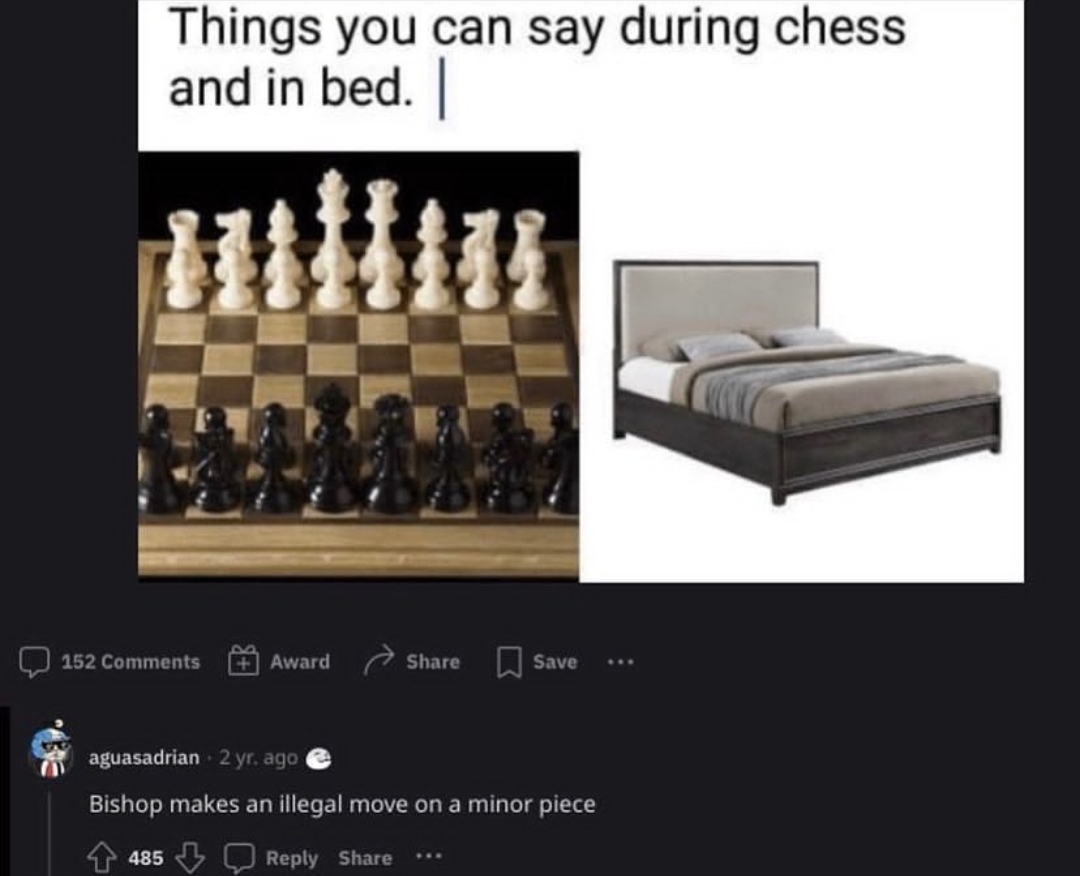Downvote aguasadrian's comment
Viewport: 1080px width, 876px height.
[190, 858]
